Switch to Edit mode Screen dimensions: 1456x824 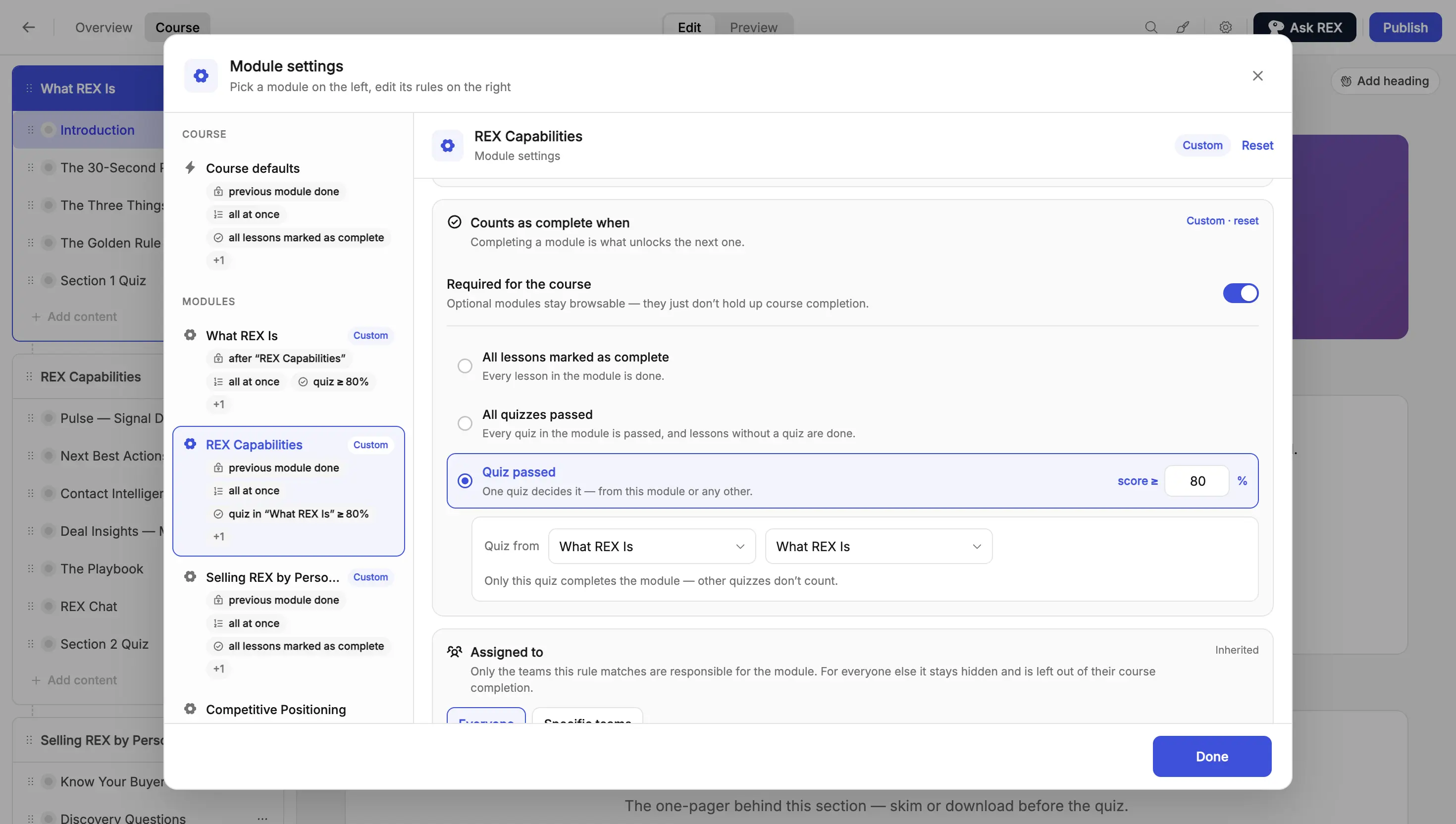pyautogui.click(x=689, y=27)
